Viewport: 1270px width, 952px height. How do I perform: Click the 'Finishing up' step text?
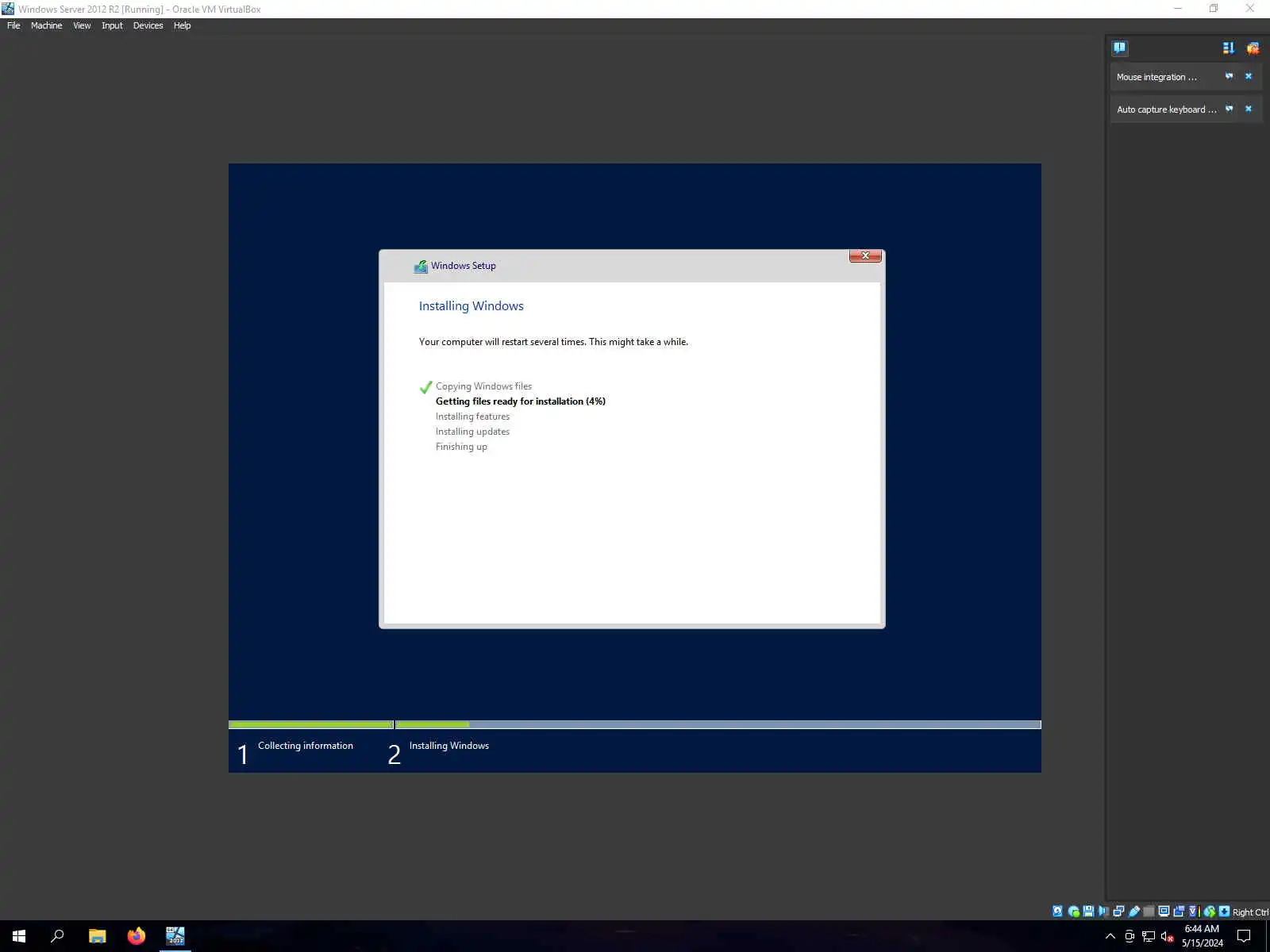tap(461, 447)
